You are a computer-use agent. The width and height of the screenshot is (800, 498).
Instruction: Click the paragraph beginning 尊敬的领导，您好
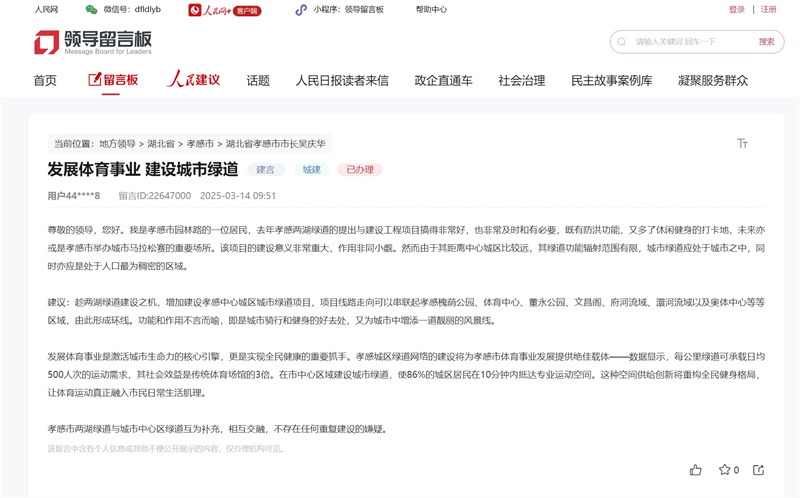click(x=406, y=248)
